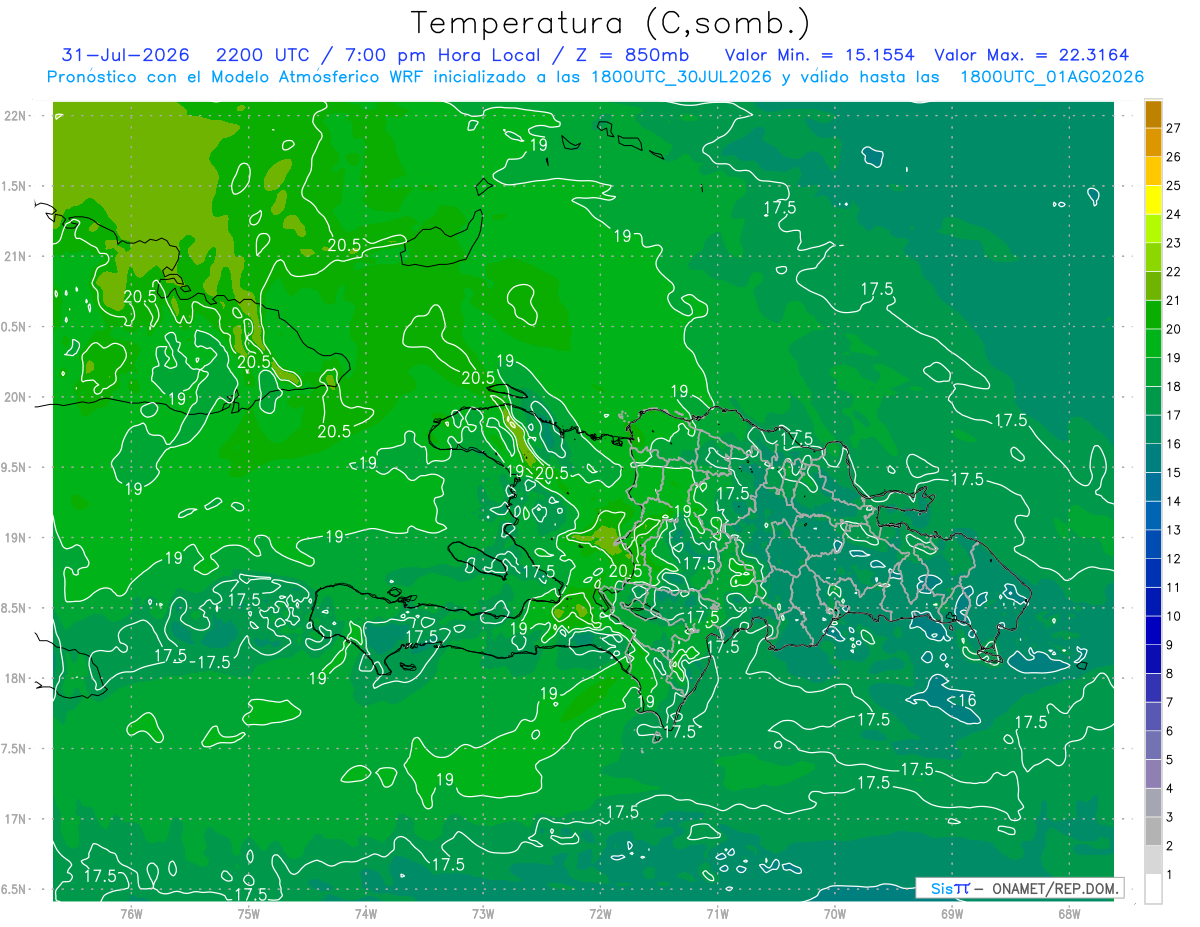The height and width of the screenshot is (927, 1200).
Task: Pick the purple swatch between legend 4 and 5
Action: (x=1153, y=774)
